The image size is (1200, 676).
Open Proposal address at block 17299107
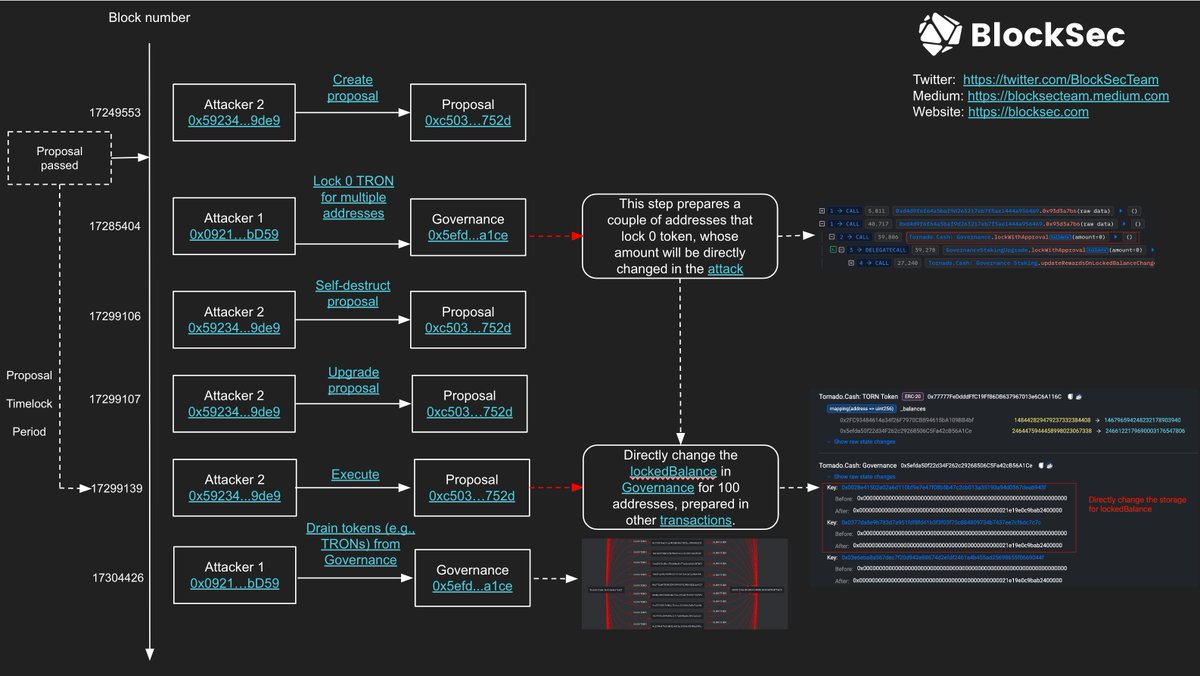tap(468, 412)
